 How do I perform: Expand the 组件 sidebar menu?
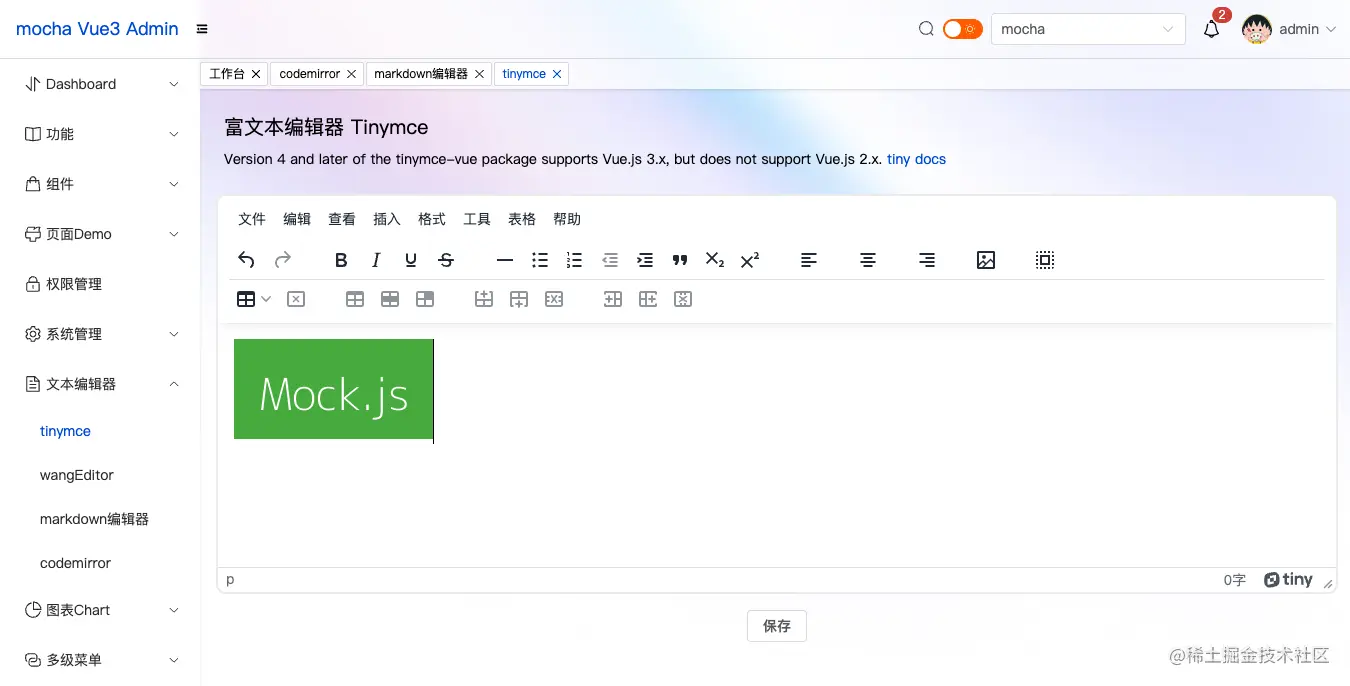(x=100, y=184)
